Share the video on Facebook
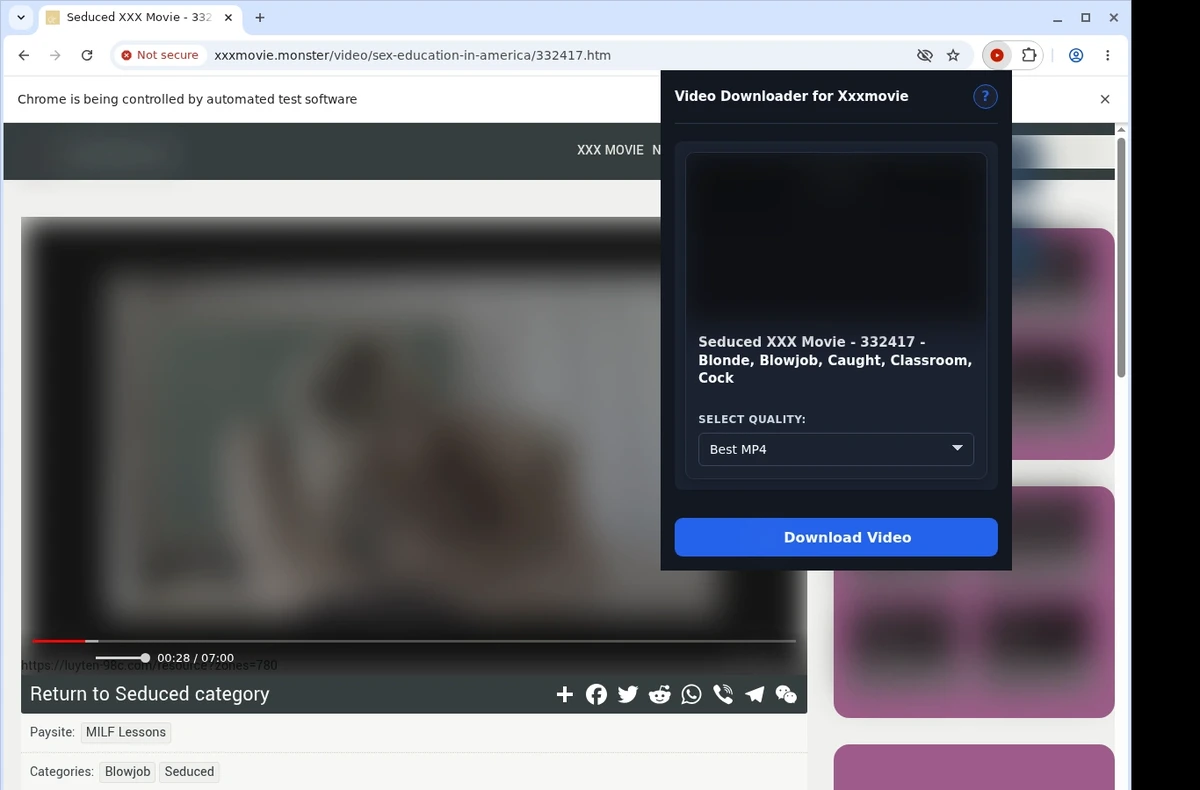This screenshot has width=1200, height=790. (596, 694)
